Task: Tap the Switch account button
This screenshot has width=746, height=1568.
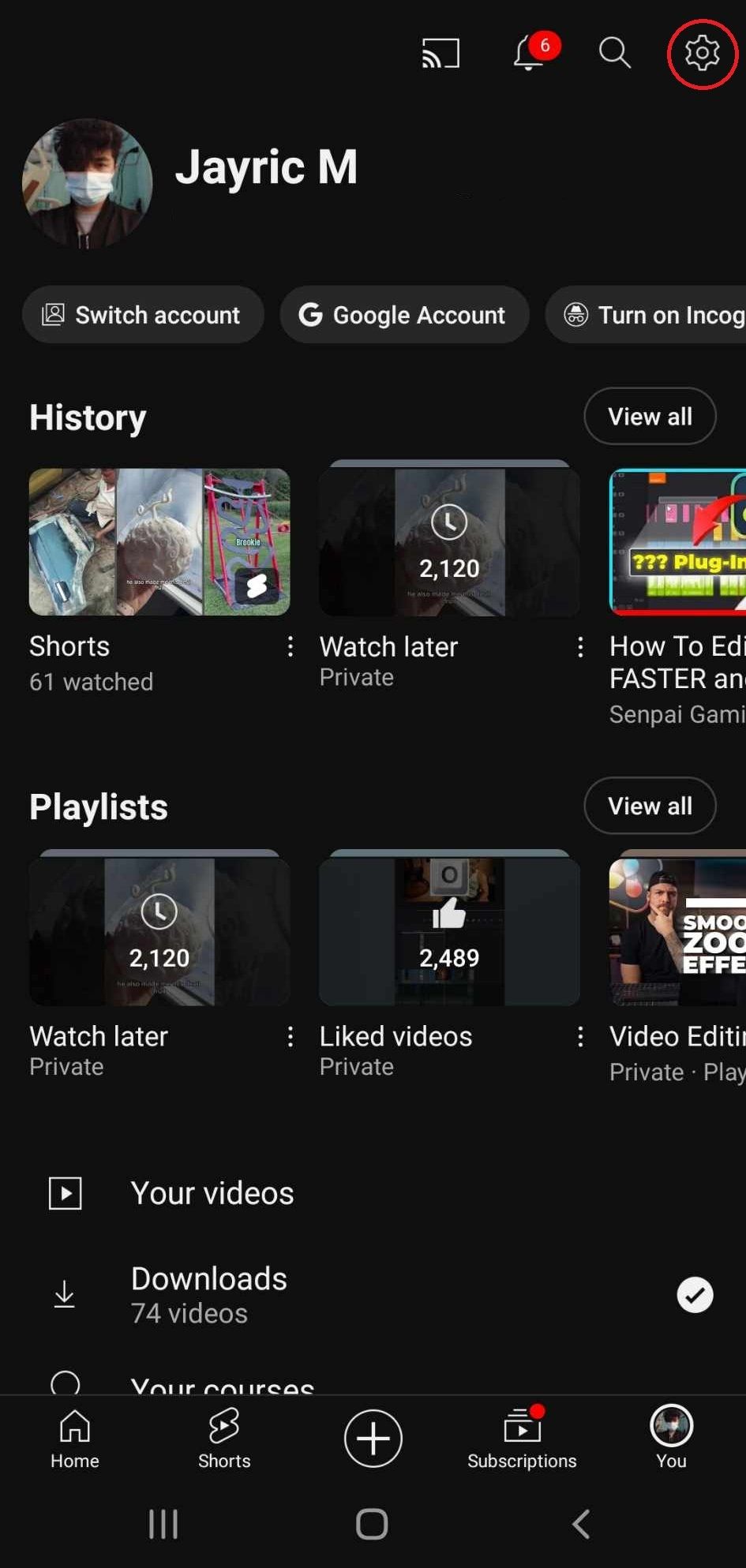Action: click(x=143, y=315)
